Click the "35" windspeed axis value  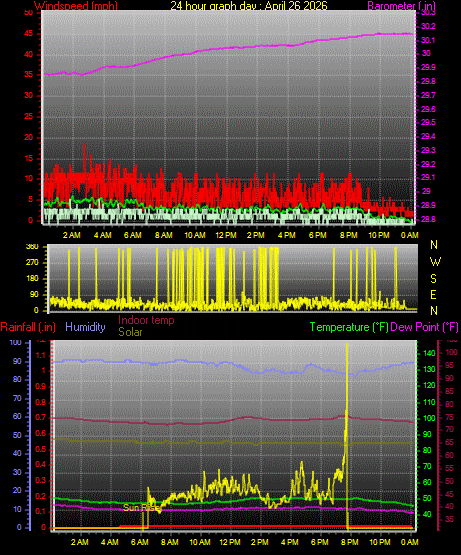click(x=28, y=75)
